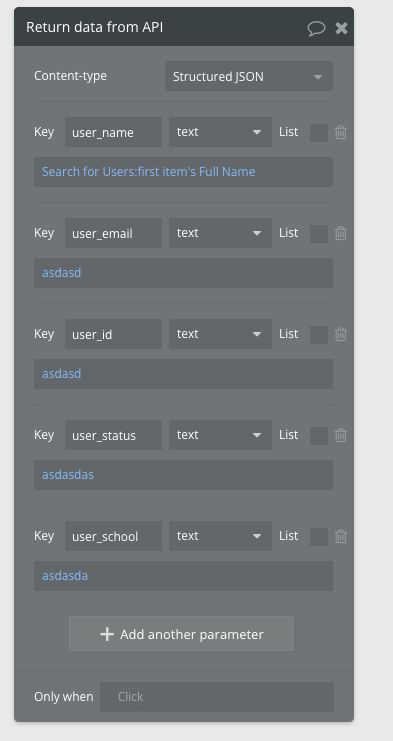Remove the user_id parameter via trash icon
This screenshot has height=741, width=393.
click(x=341, y=335)
